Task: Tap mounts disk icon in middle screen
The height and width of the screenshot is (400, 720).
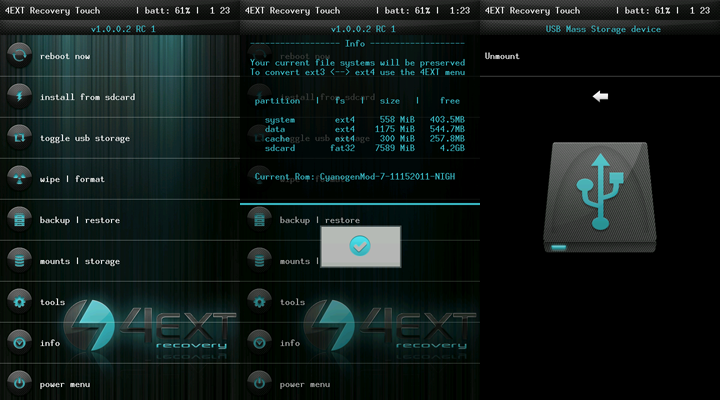Action: pyautogui.click(x=259, y=260)
